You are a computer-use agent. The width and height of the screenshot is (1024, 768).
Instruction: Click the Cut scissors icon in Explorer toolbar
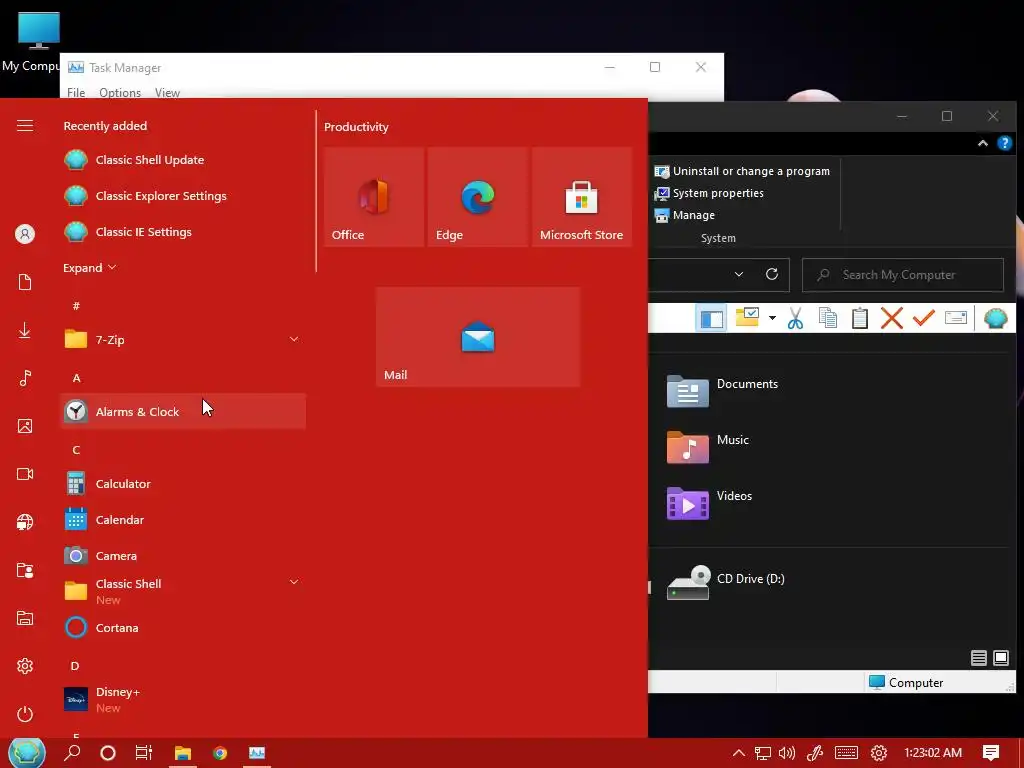(x=795, y=318)
